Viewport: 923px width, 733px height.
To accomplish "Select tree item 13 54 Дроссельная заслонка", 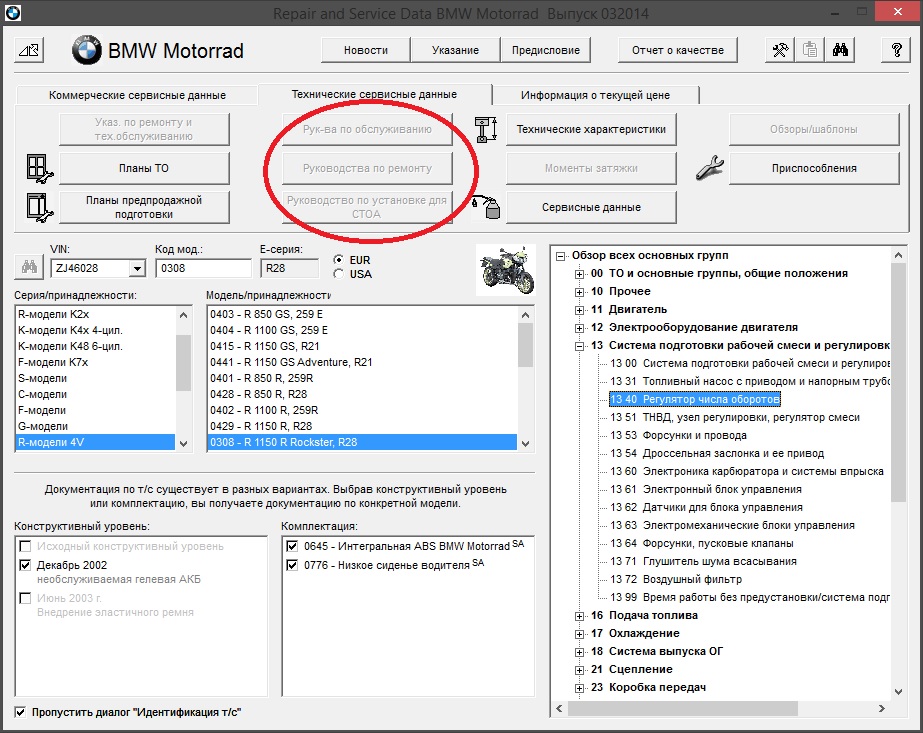I will tap(717, 453).
